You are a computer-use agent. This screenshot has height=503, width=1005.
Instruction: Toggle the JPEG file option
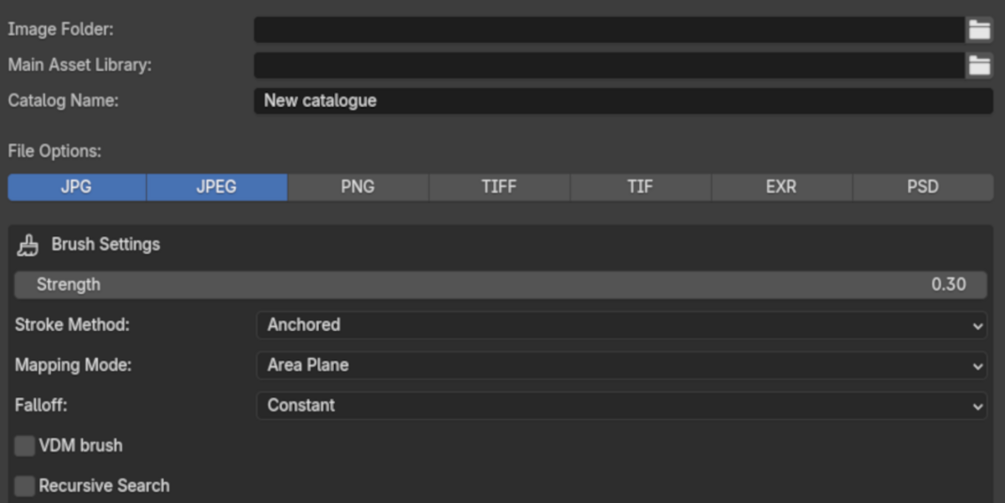click(217, 187)
